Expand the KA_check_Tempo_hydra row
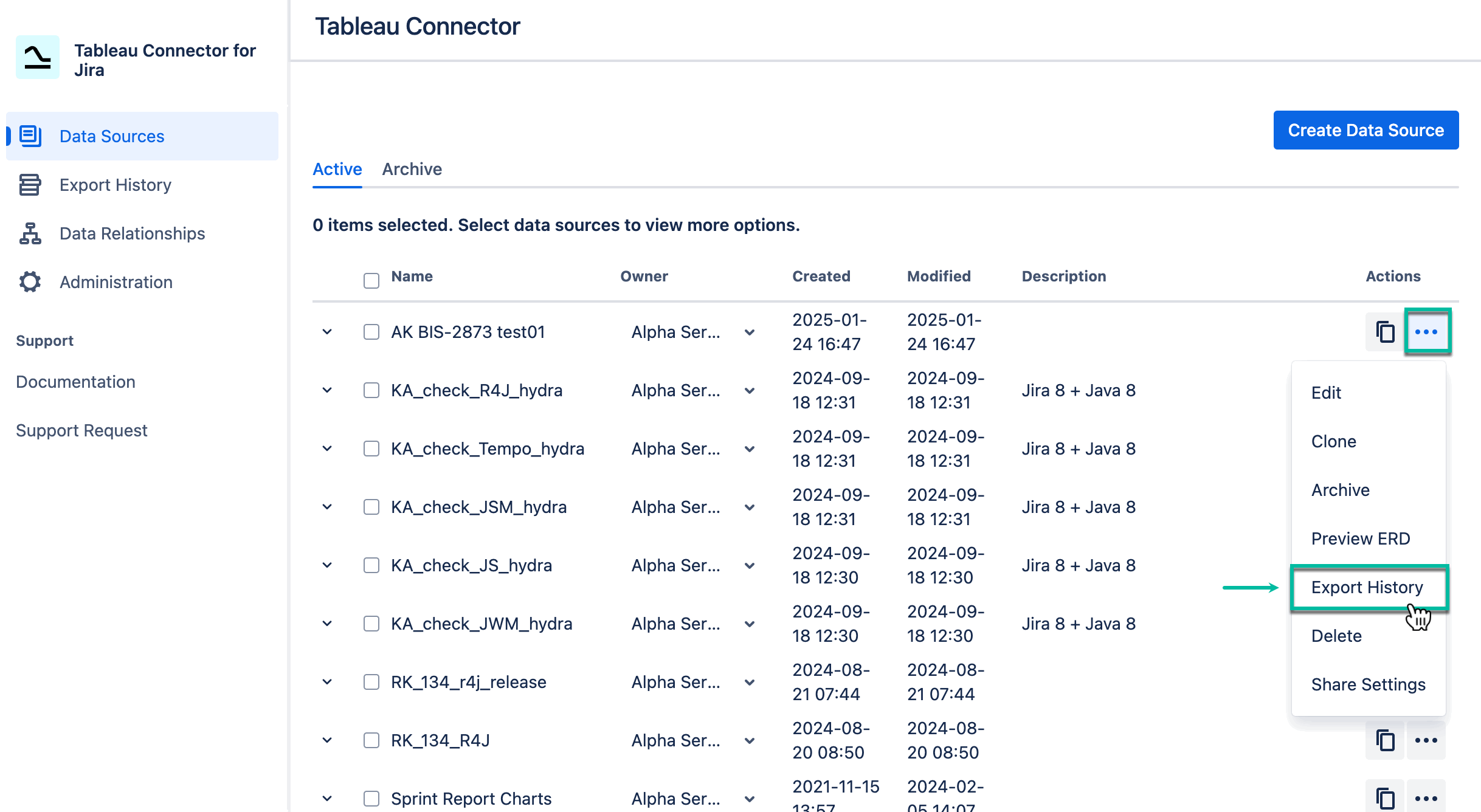This screenshot has width=1481, height=812. coord(326,449)
